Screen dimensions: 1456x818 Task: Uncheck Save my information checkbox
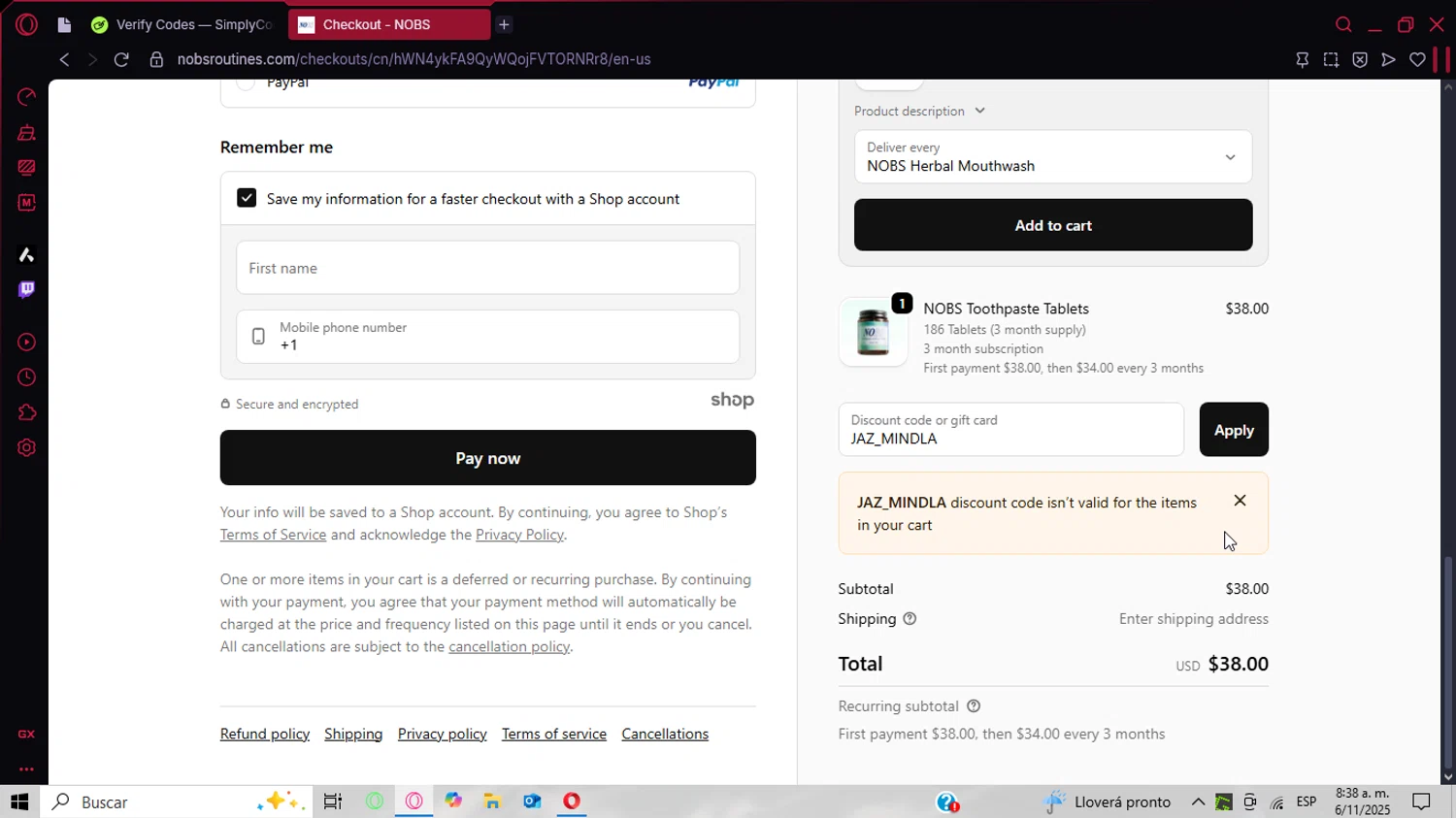point(247,198)
